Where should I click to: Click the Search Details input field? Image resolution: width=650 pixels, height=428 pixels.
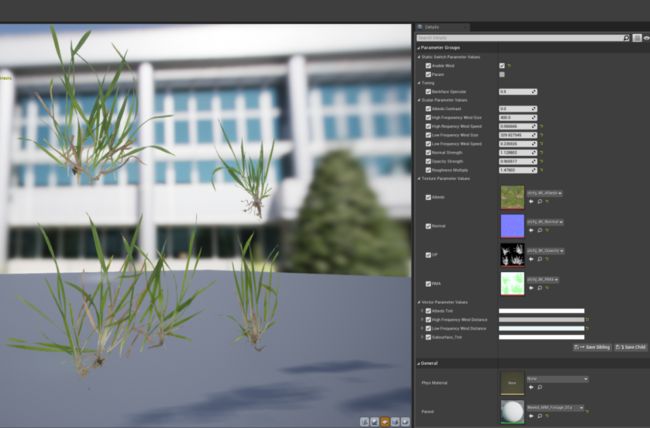(x=519, y=38)
